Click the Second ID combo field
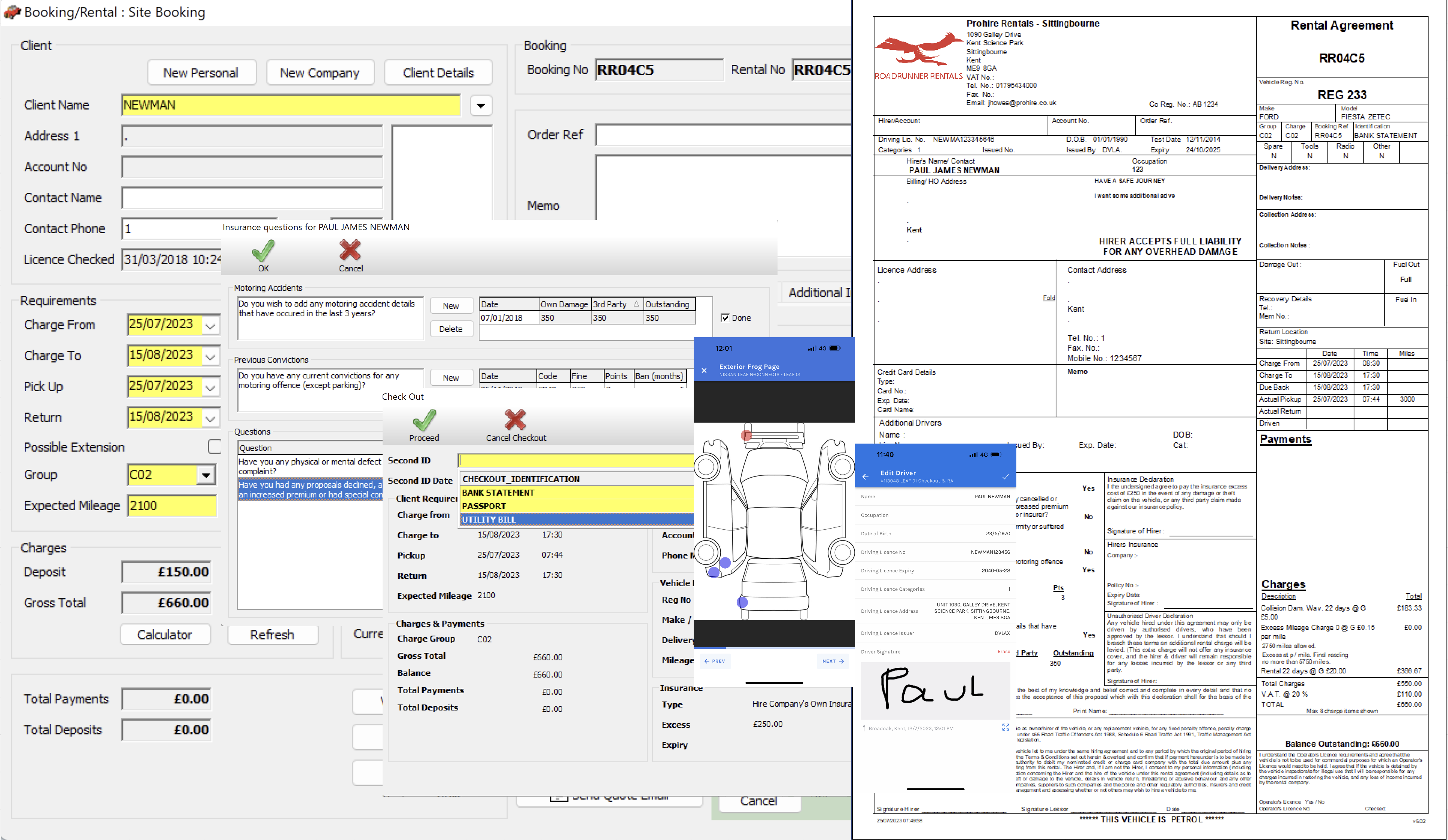This screenshot has height=840, width=1448. (575, 460)
